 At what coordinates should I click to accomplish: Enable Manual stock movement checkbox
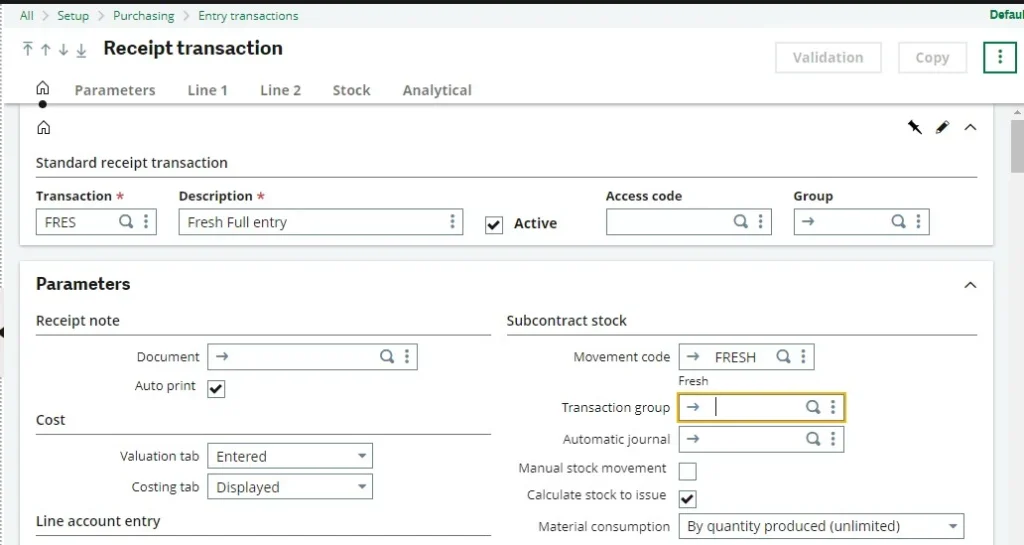(688, 471)
